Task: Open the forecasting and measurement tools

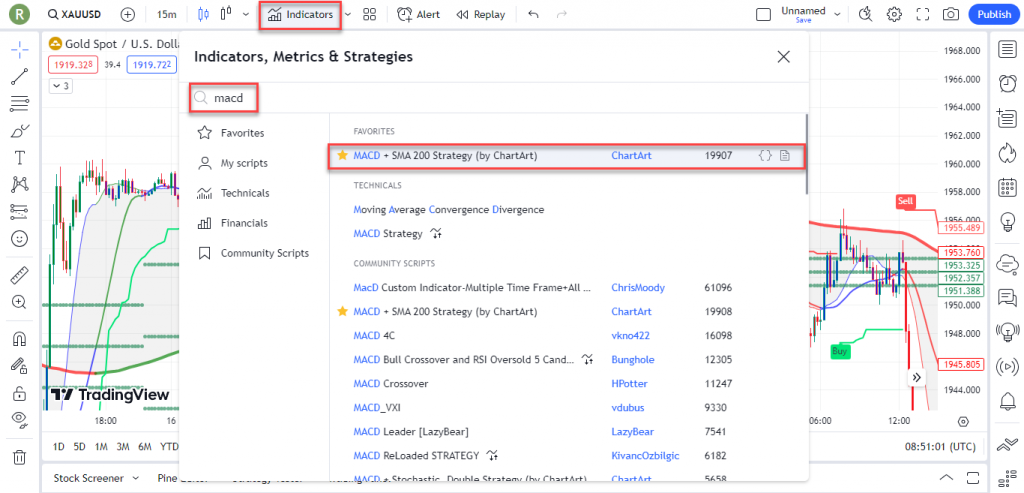Action: tap(20, 212)
